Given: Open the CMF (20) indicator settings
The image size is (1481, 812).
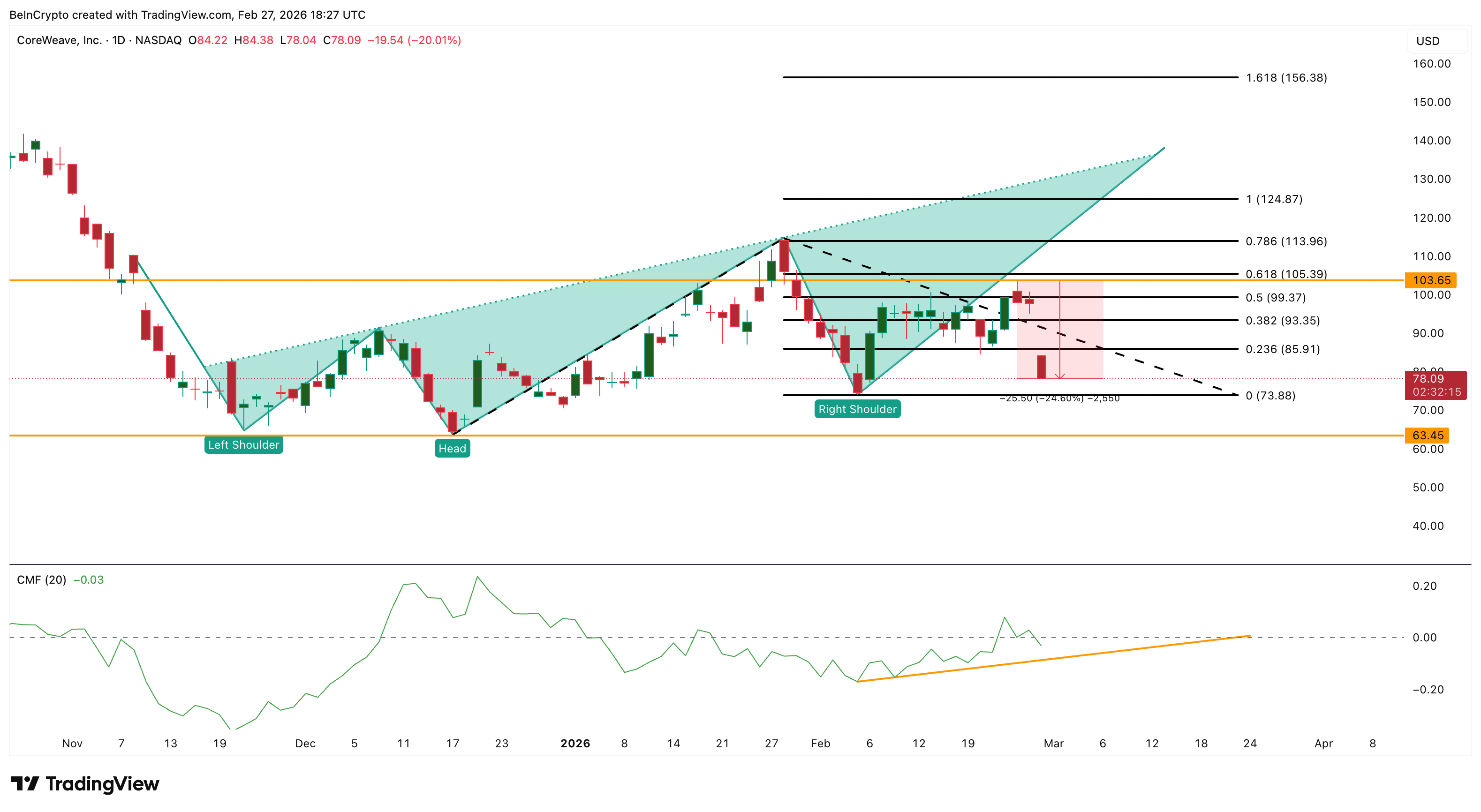Looking at the screenshot, I should [x=42, y=580].
